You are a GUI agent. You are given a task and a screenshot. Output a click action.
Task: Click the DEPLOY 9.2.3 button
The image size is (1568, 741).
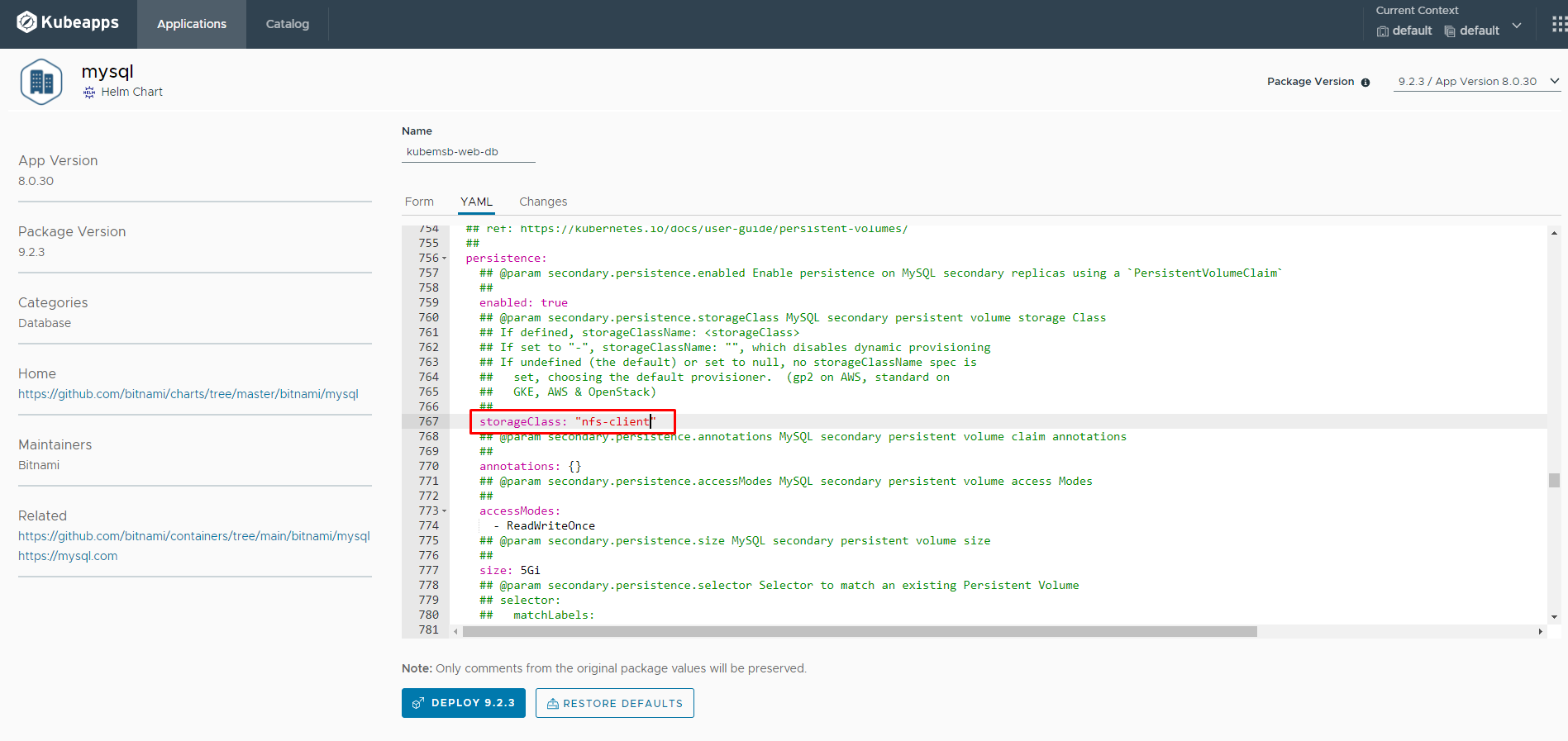tap(464, 703)
